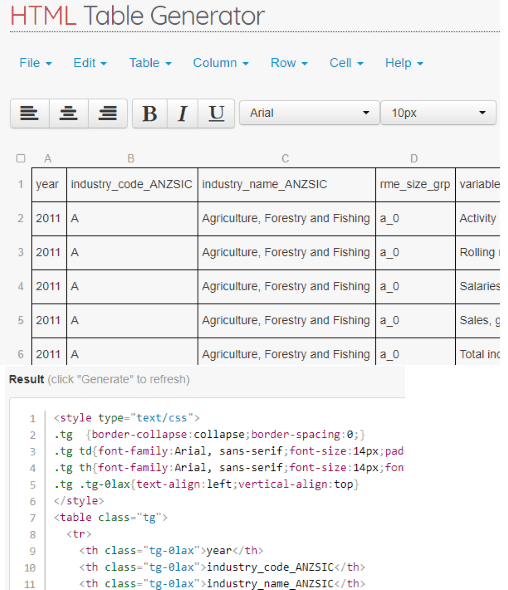
Task: Click the 'industry_name_ANZSIC' table cell
Action: click(286, 184)
